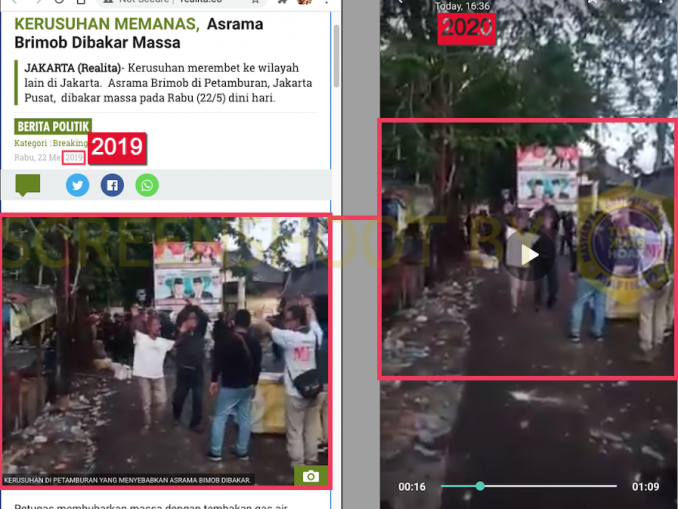The image size is (678, 509).
Task: Open the BERITA POLITIK category label
Action: [x=53, y=126]
